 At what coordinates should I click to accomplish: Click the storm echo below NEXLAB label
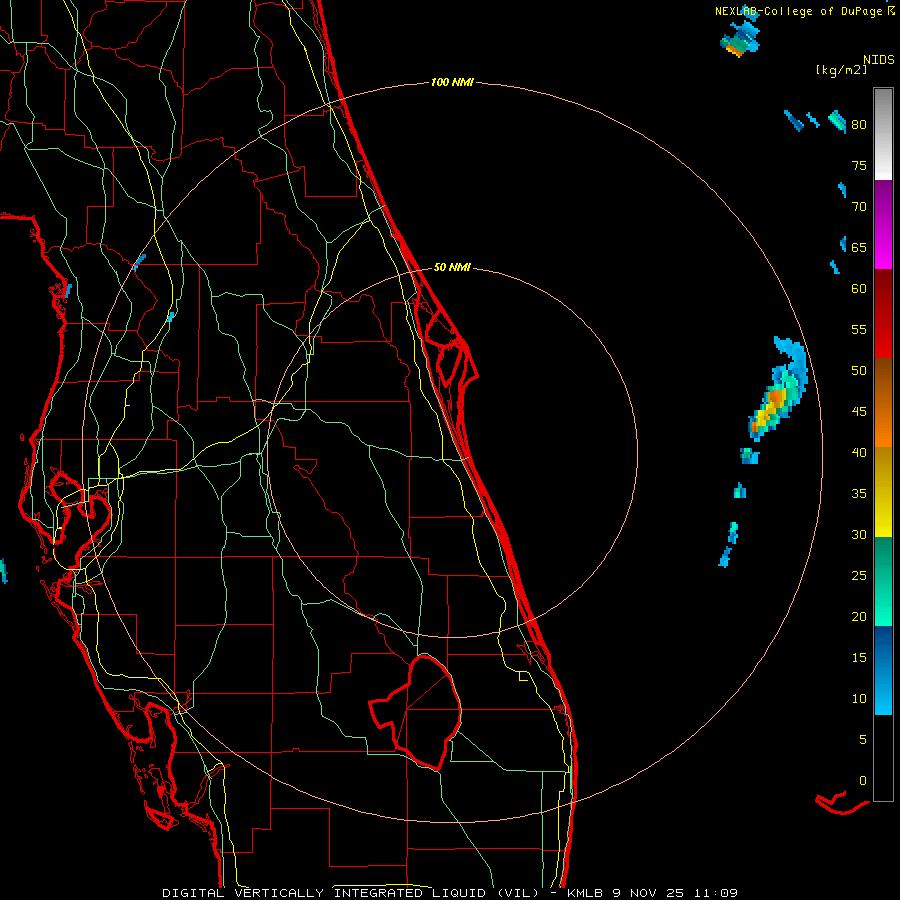click(740, 40)
